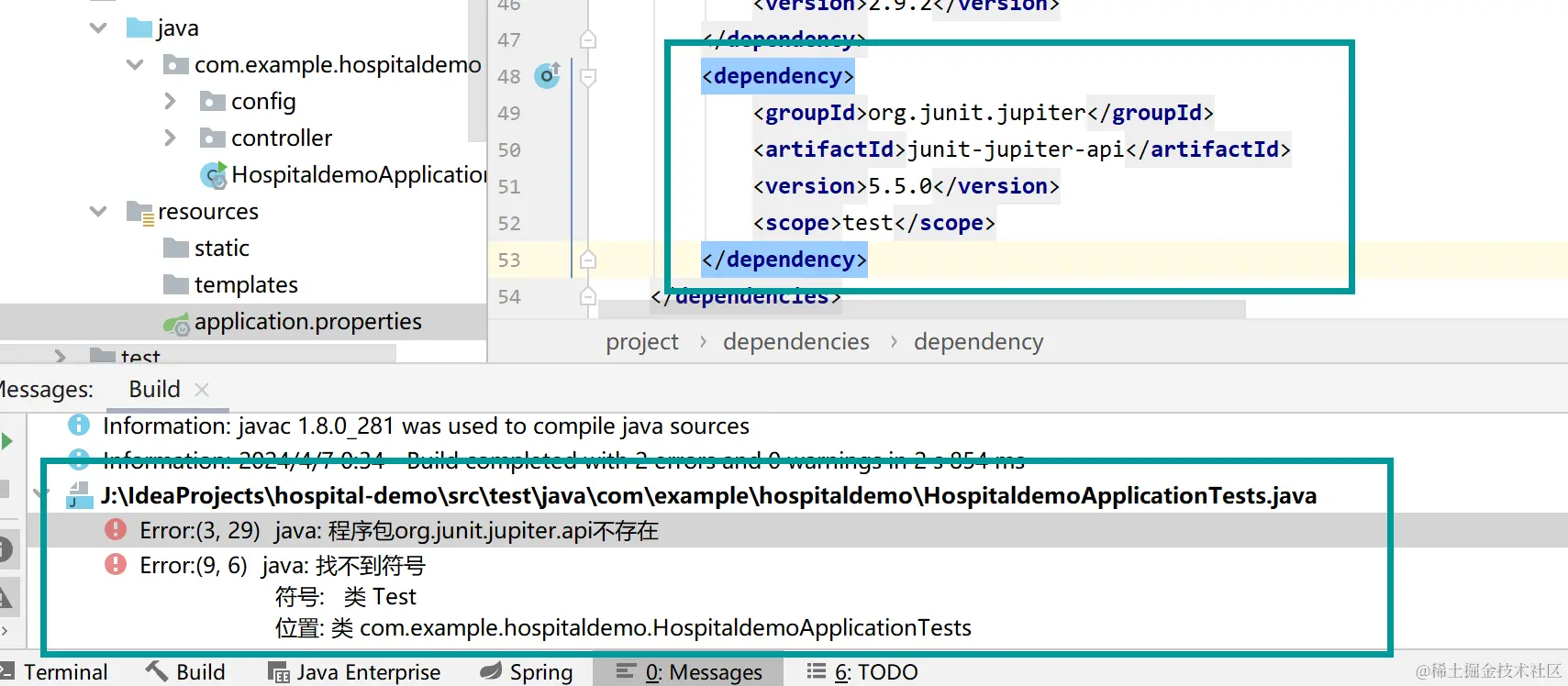Viewport: 1568px width, 686px height.
Task: Open the Java Enterprise tool window
Action: point(354,672)
